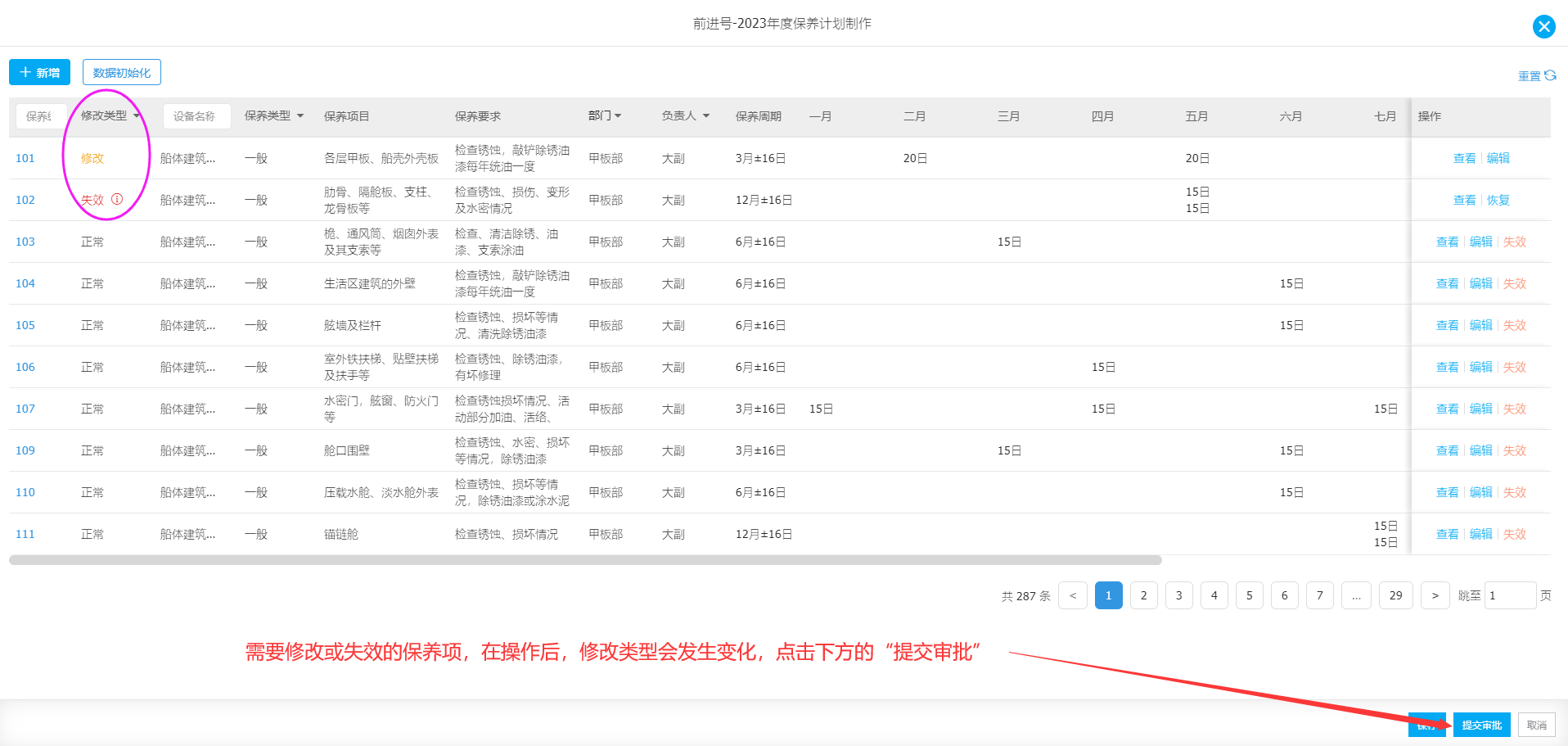Click the 保养周期 column header
1568x746 pixels.
[x=758, y=116]
